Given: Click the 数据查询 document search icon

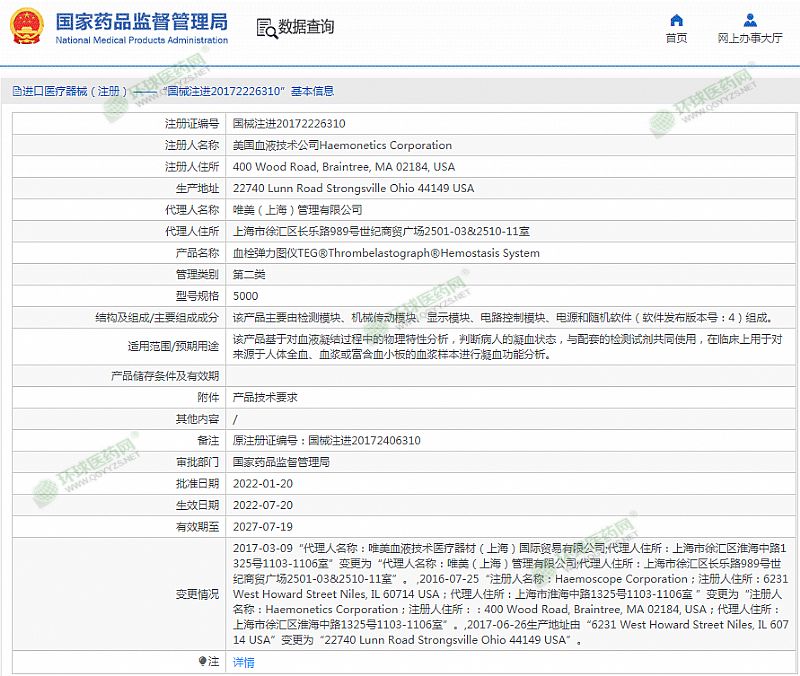Looking at the screenshot, I should pos(264,27).
